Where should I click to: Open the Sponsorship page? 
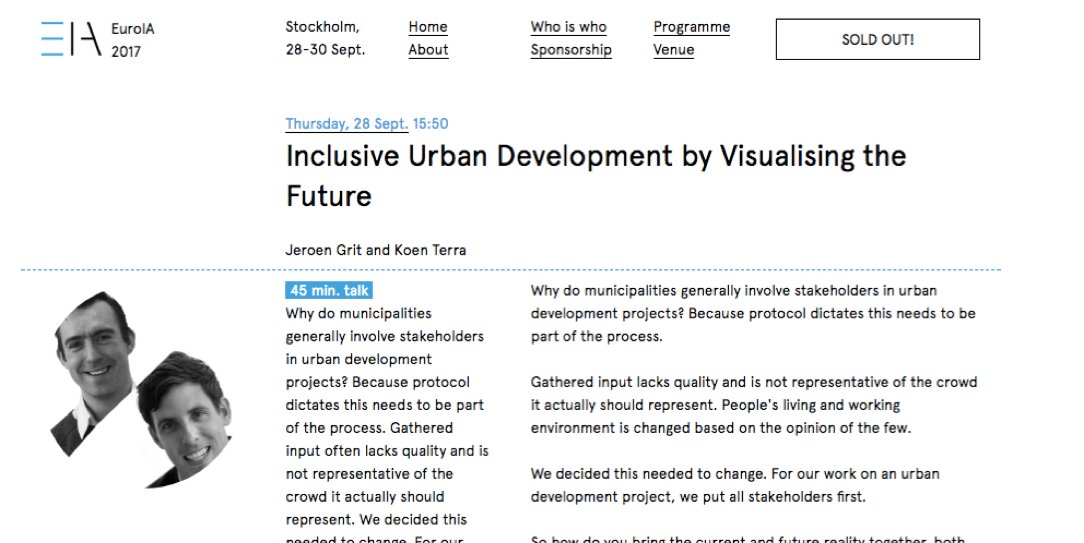571,50
